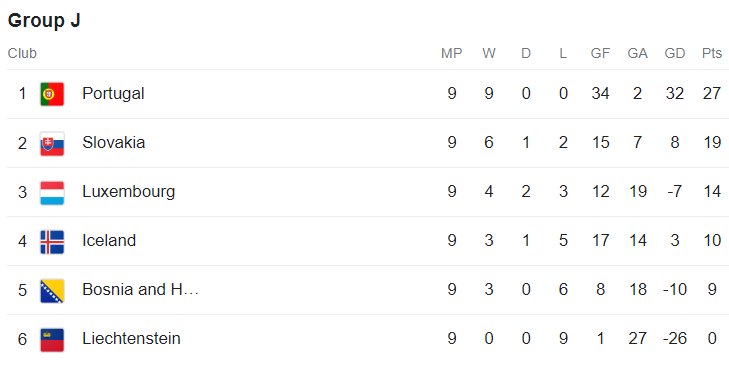Click the Bosnia and Herzegovina flag icon
Screen dimensions: 729x369
tap(52, 291)
